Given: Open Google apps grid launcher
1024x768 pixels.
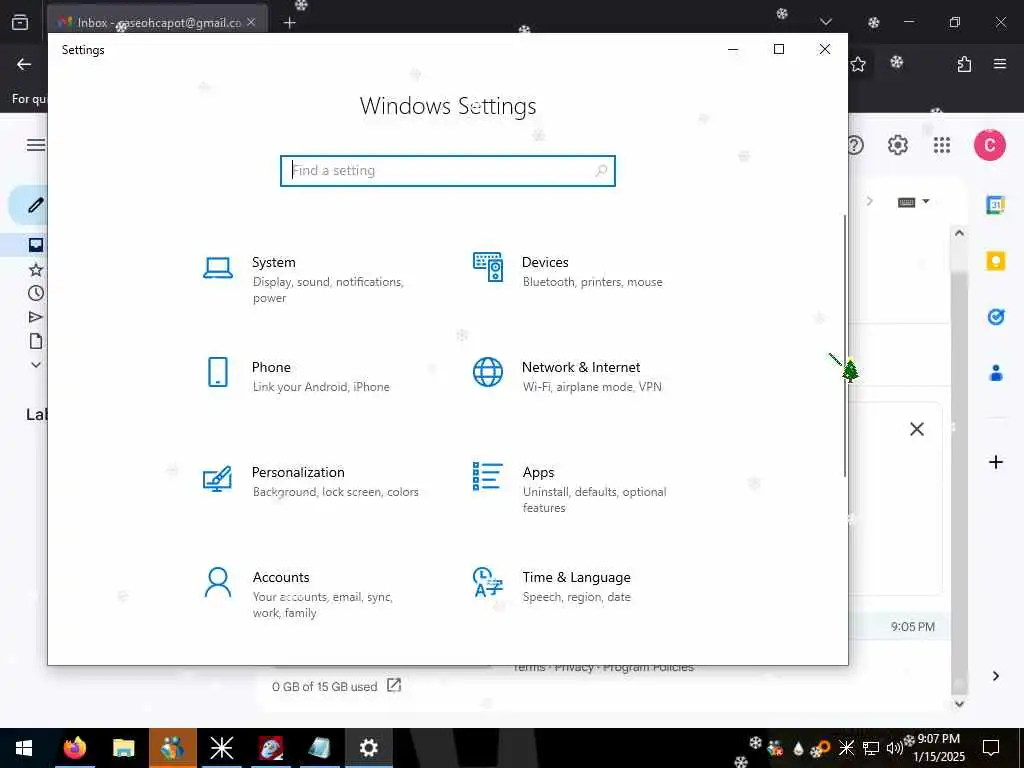Looking at the screenshot, I should 942,145.
